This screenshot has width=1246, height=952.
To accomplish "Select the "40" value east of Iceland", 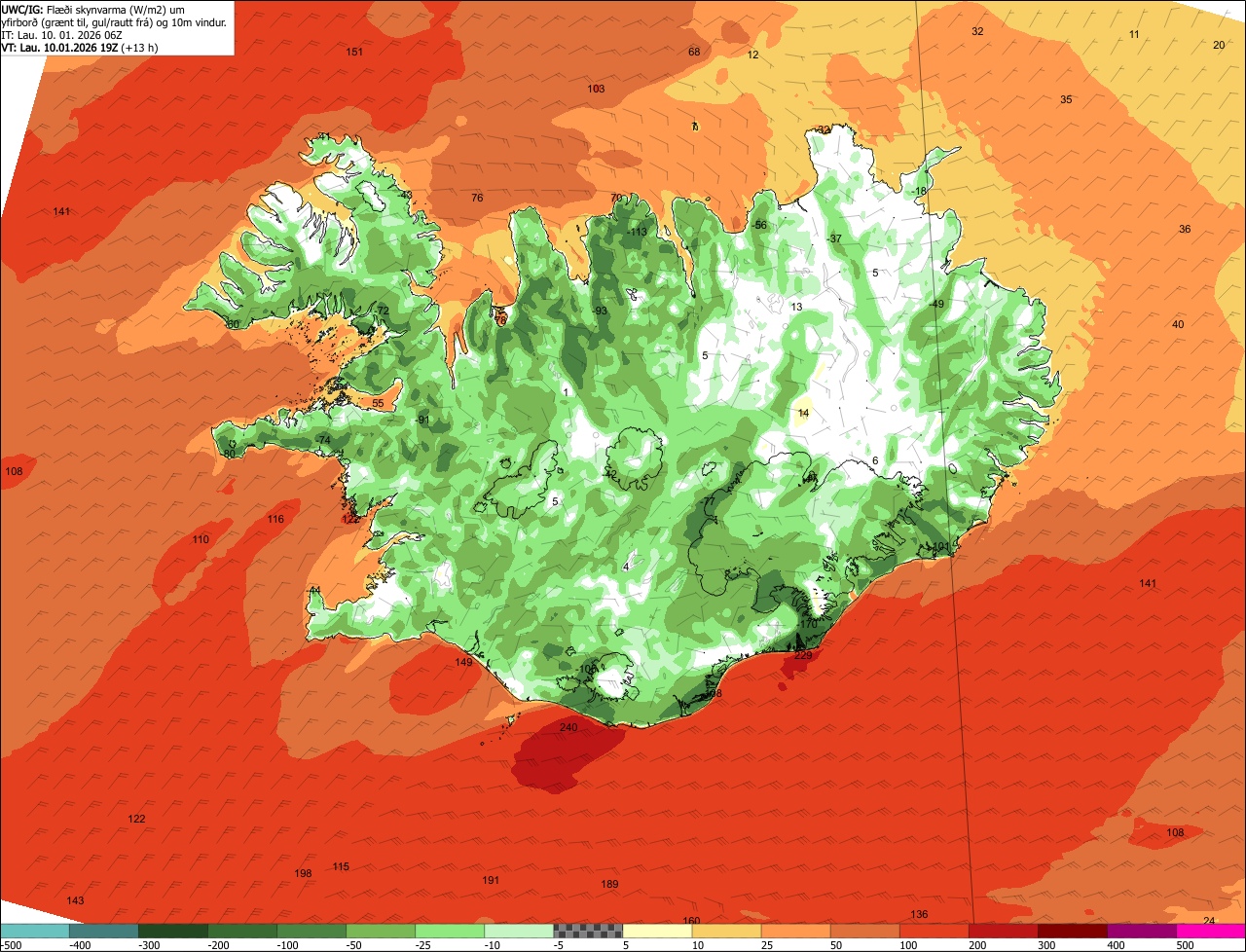I will pyautogui.click(x=1178, y=324).
